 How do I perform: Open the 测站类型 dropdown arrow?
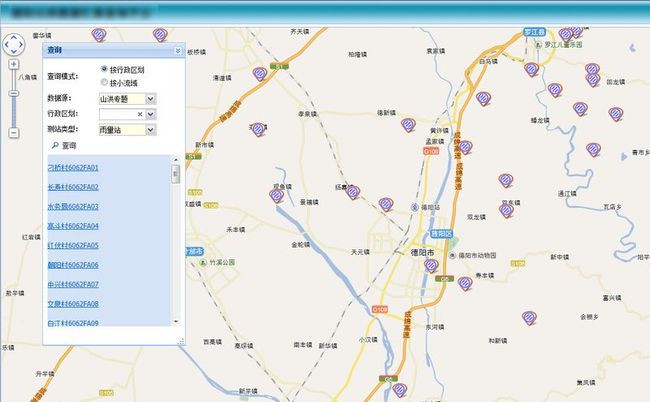(150, 130)
